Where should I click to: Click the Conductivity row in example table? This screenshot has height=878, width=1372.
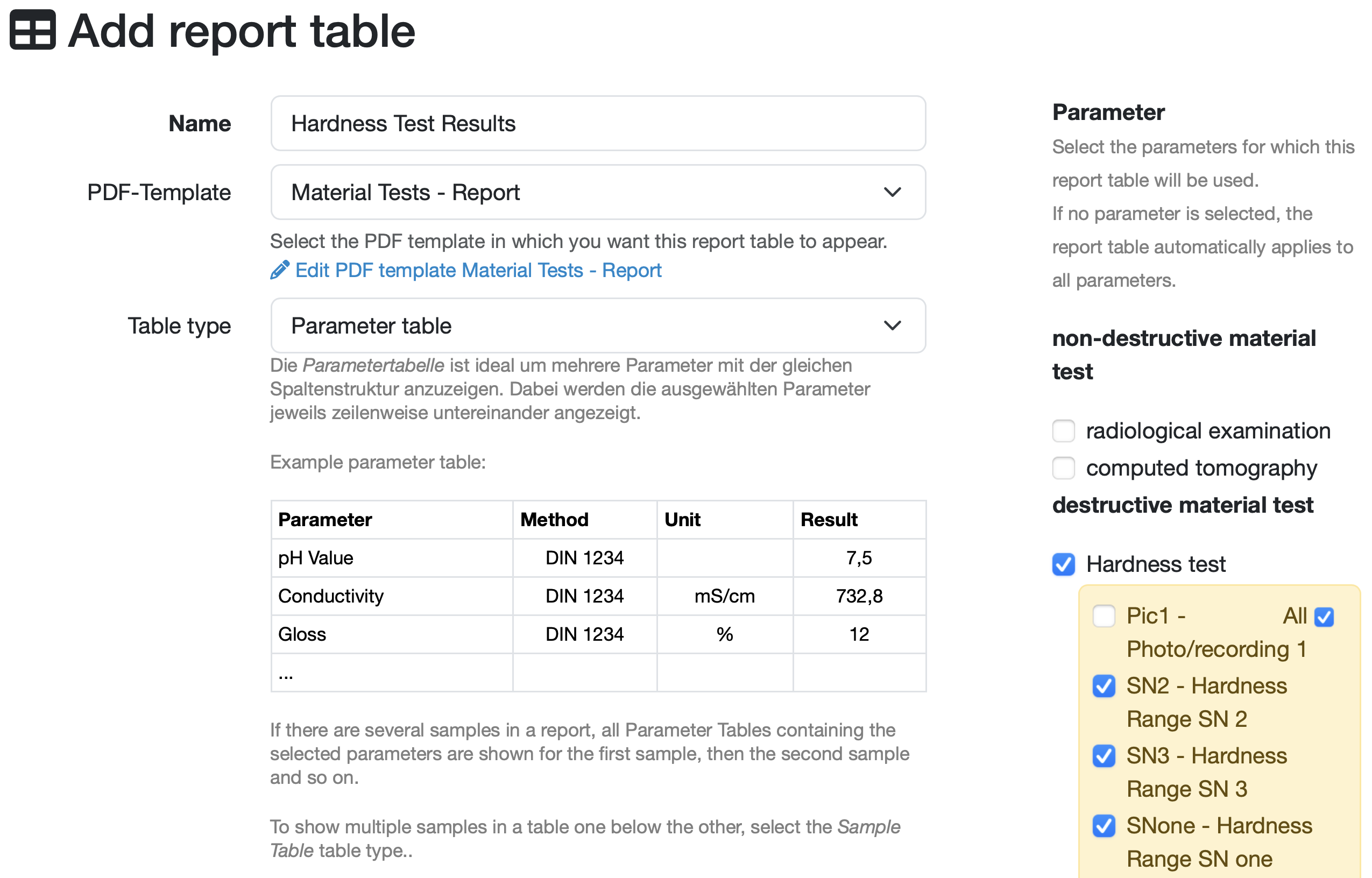point(331,596)
